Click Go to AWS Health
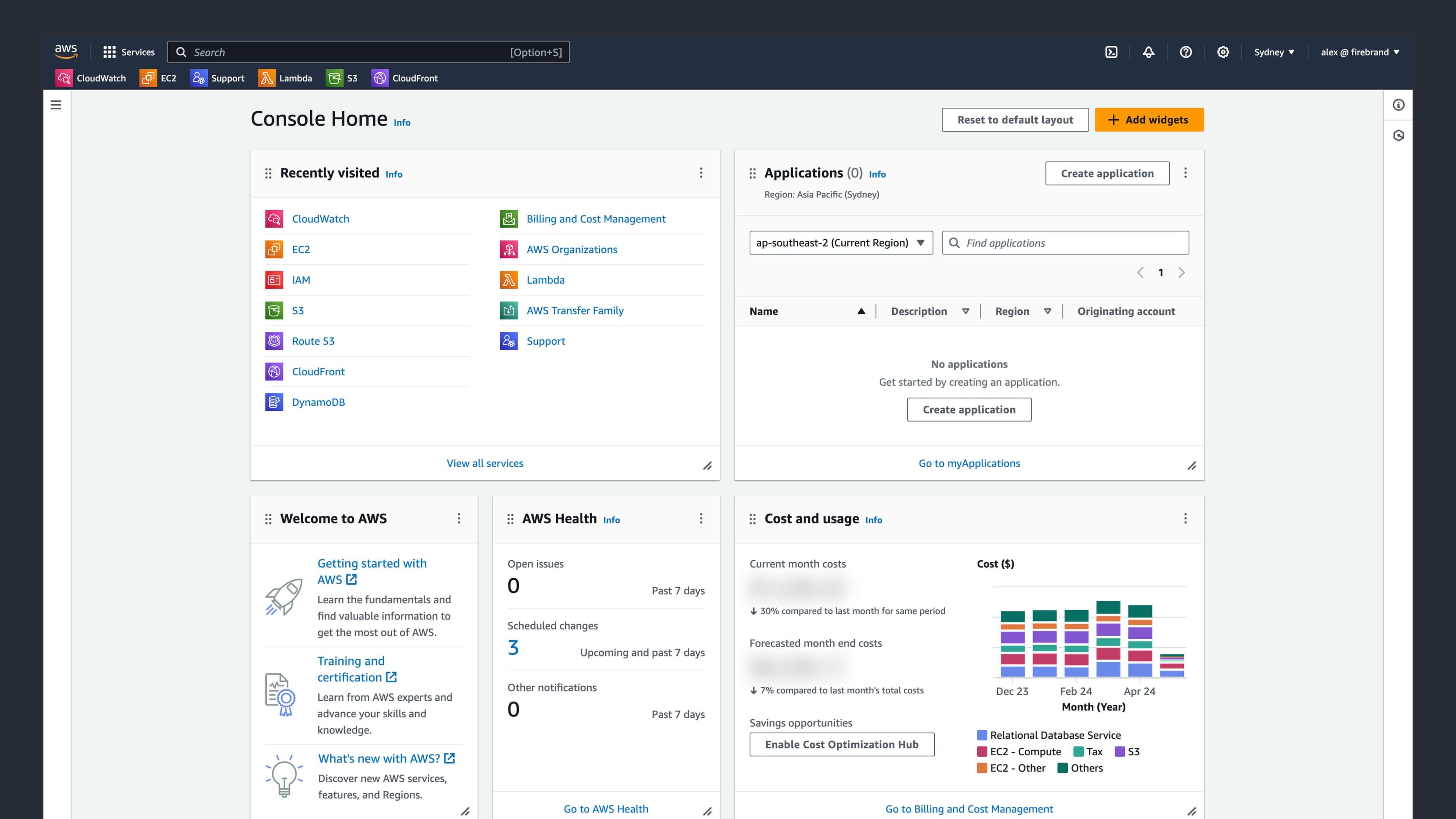 click(x=606, y=809)
